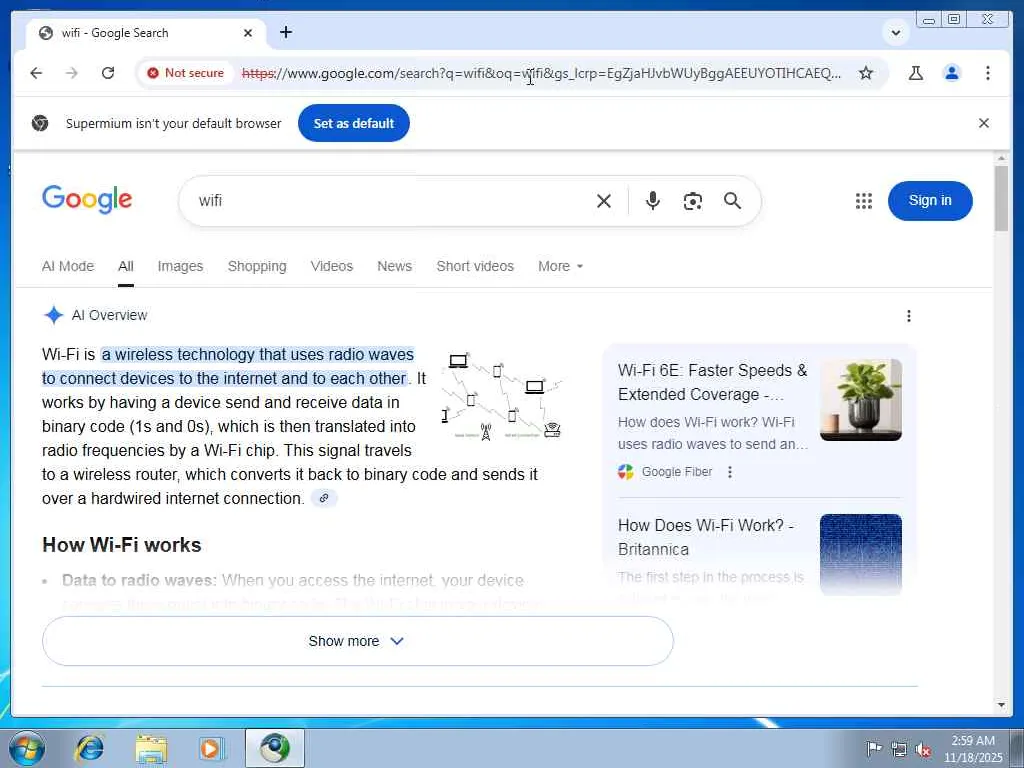Dismiss the default browser infobar
1024x768 pixels.
point(984,123)
